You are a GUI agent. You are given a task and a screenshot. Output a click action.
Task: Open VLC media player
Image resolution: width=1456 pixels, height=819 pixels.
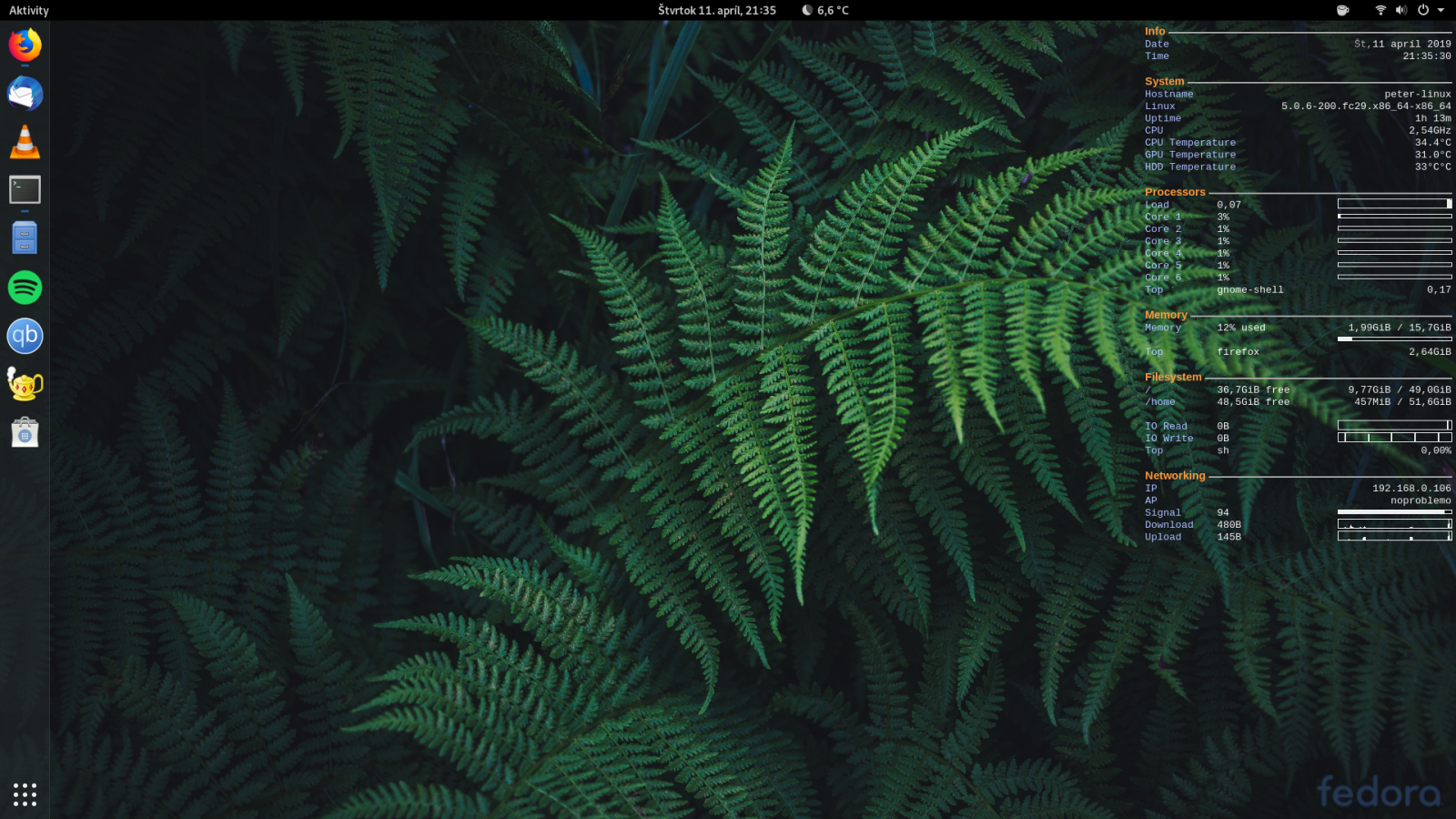(25, 141)
